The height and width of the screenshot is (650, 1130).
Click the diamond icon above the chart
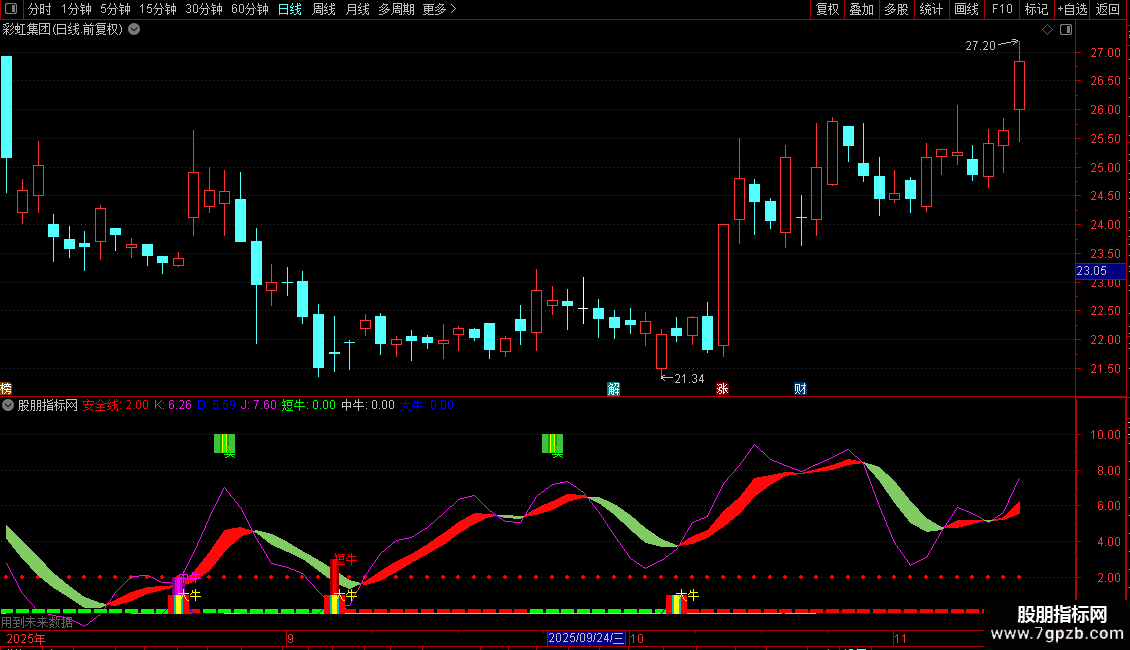(x=1047, y=30)
